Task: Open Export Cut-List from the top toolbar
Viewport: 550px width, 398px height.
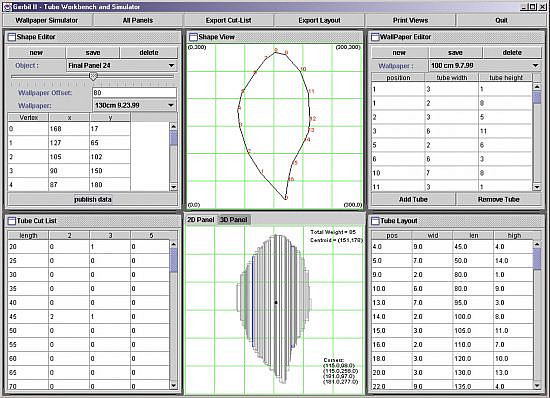Action: (x=228, y=20)
